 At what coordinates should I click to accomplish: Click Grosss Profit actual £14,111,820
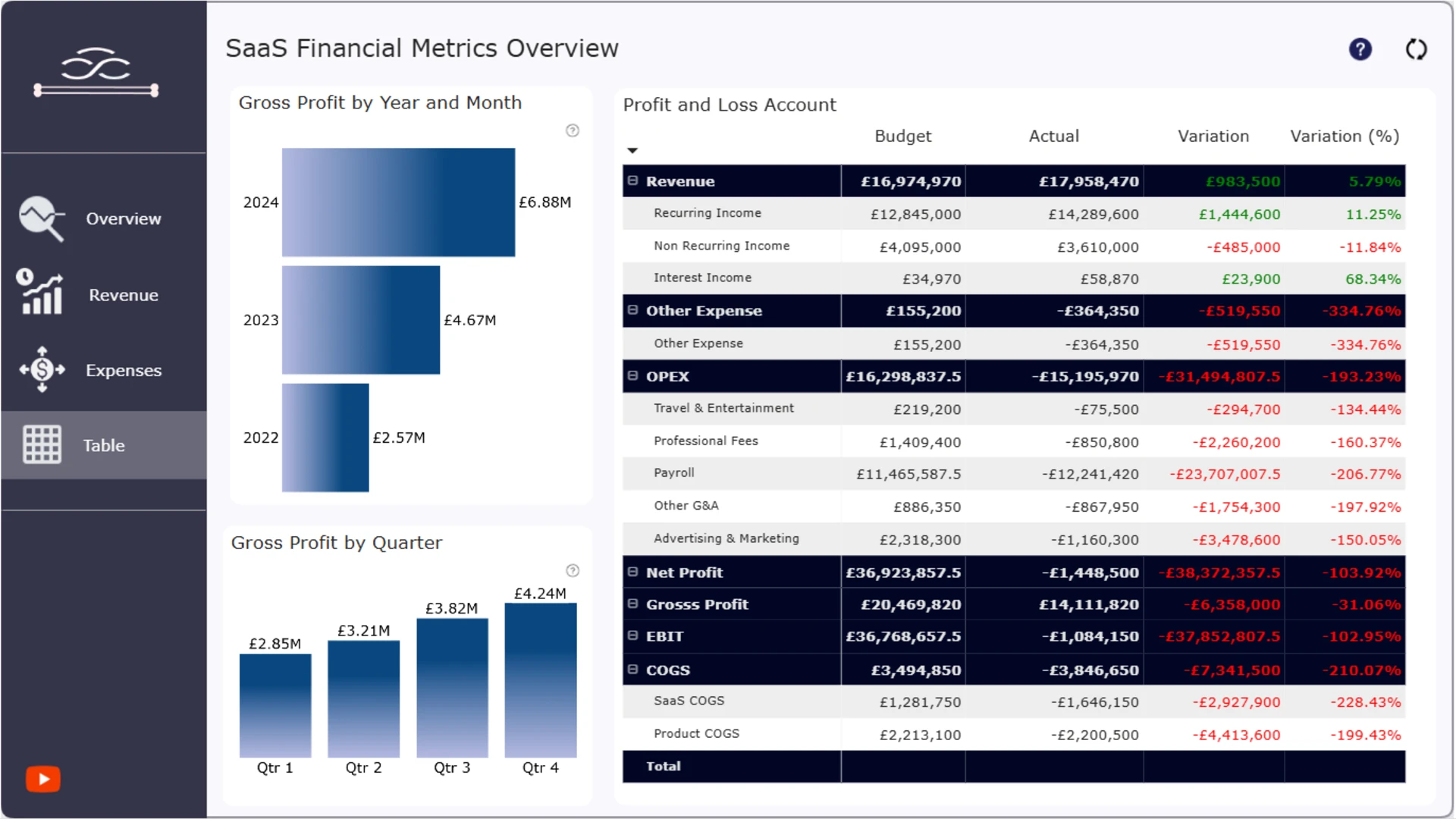click(1089, 604)
